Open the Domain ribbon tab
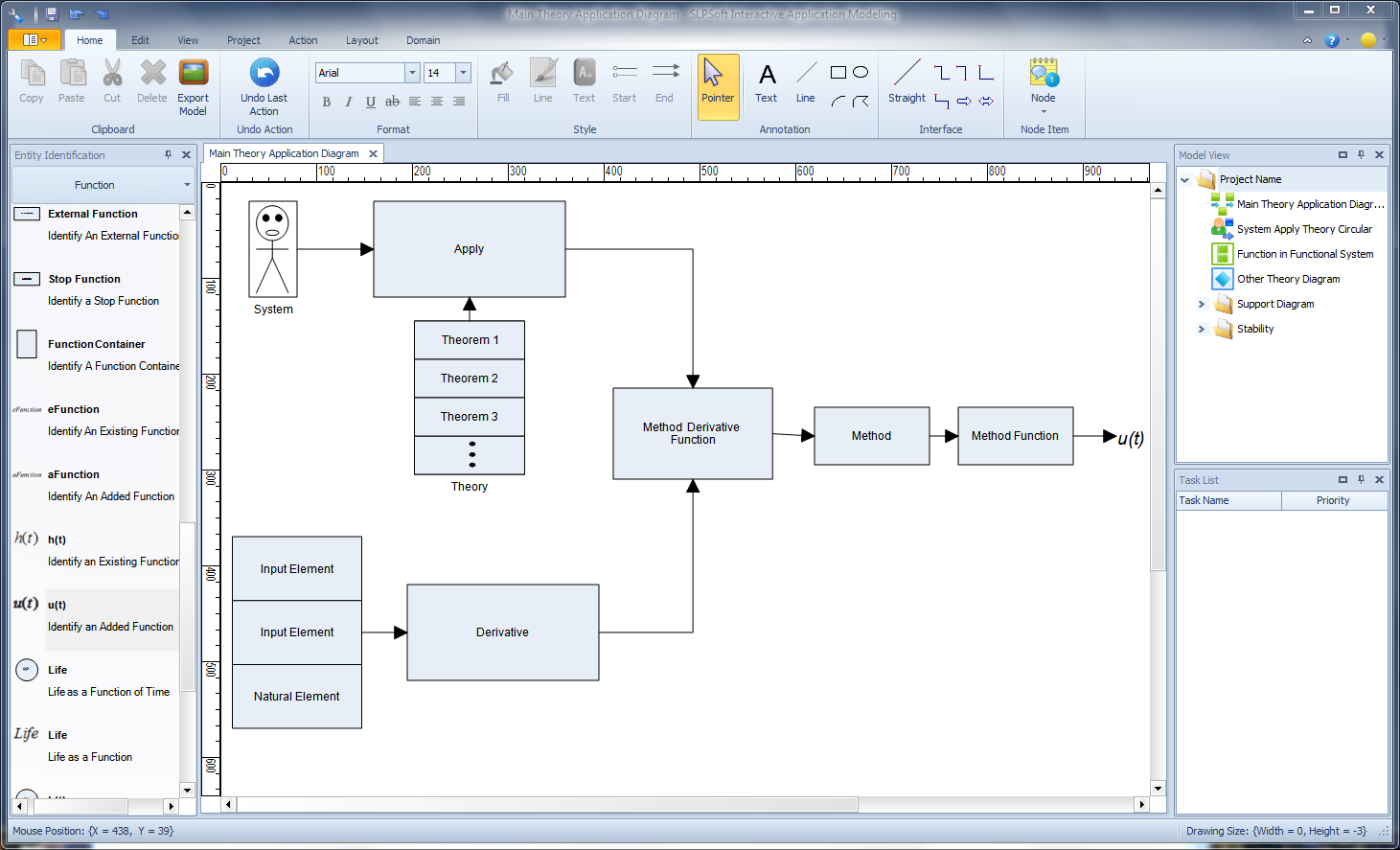 (x=424, y=40)
